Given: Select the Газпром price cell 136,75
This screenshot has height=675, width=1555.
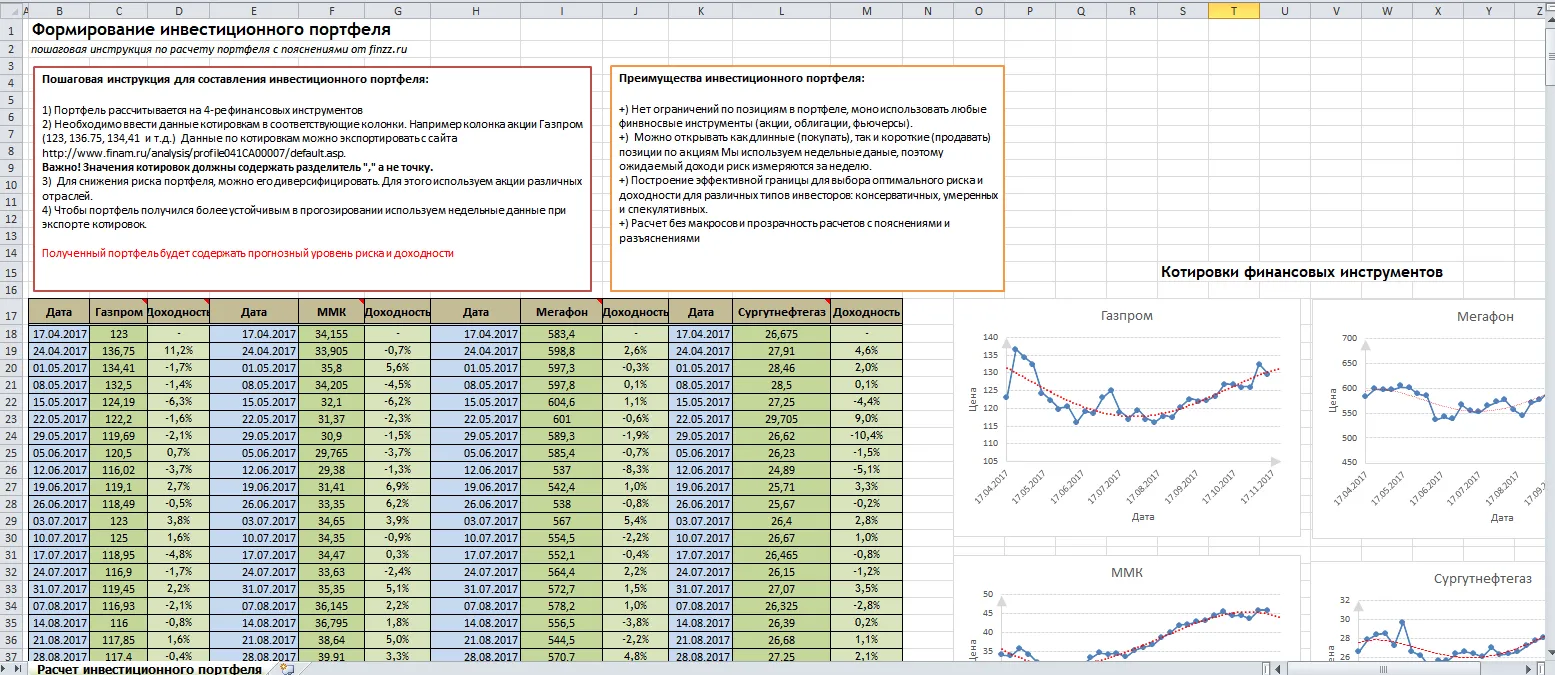Looking at the screenshot, I should (x=118, y=351).
